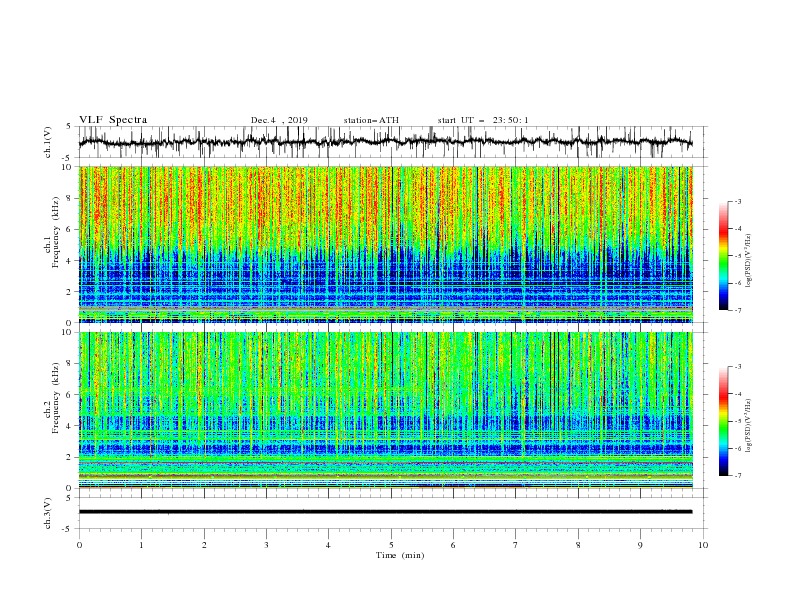Click the "-7" tick on ch.2 colorbar

(737, 475)
